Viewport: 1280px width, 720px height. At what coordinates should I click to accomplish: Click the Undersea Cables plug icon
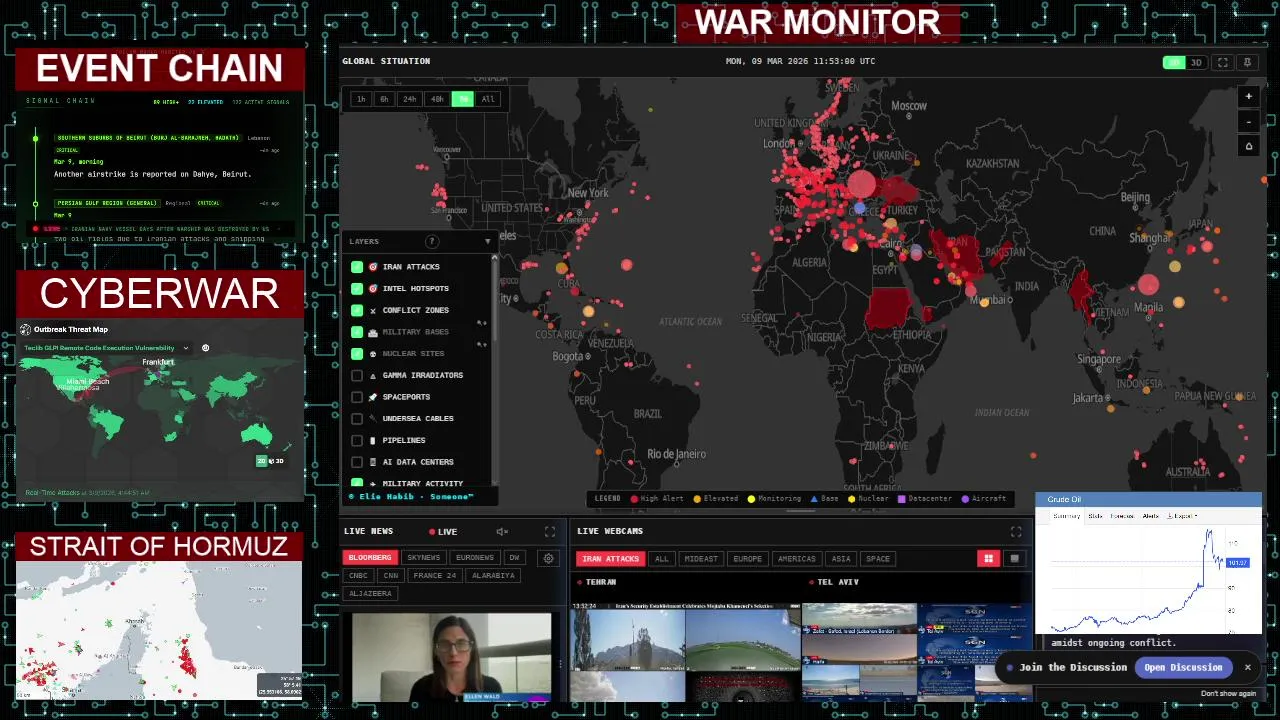click(373, 418)
